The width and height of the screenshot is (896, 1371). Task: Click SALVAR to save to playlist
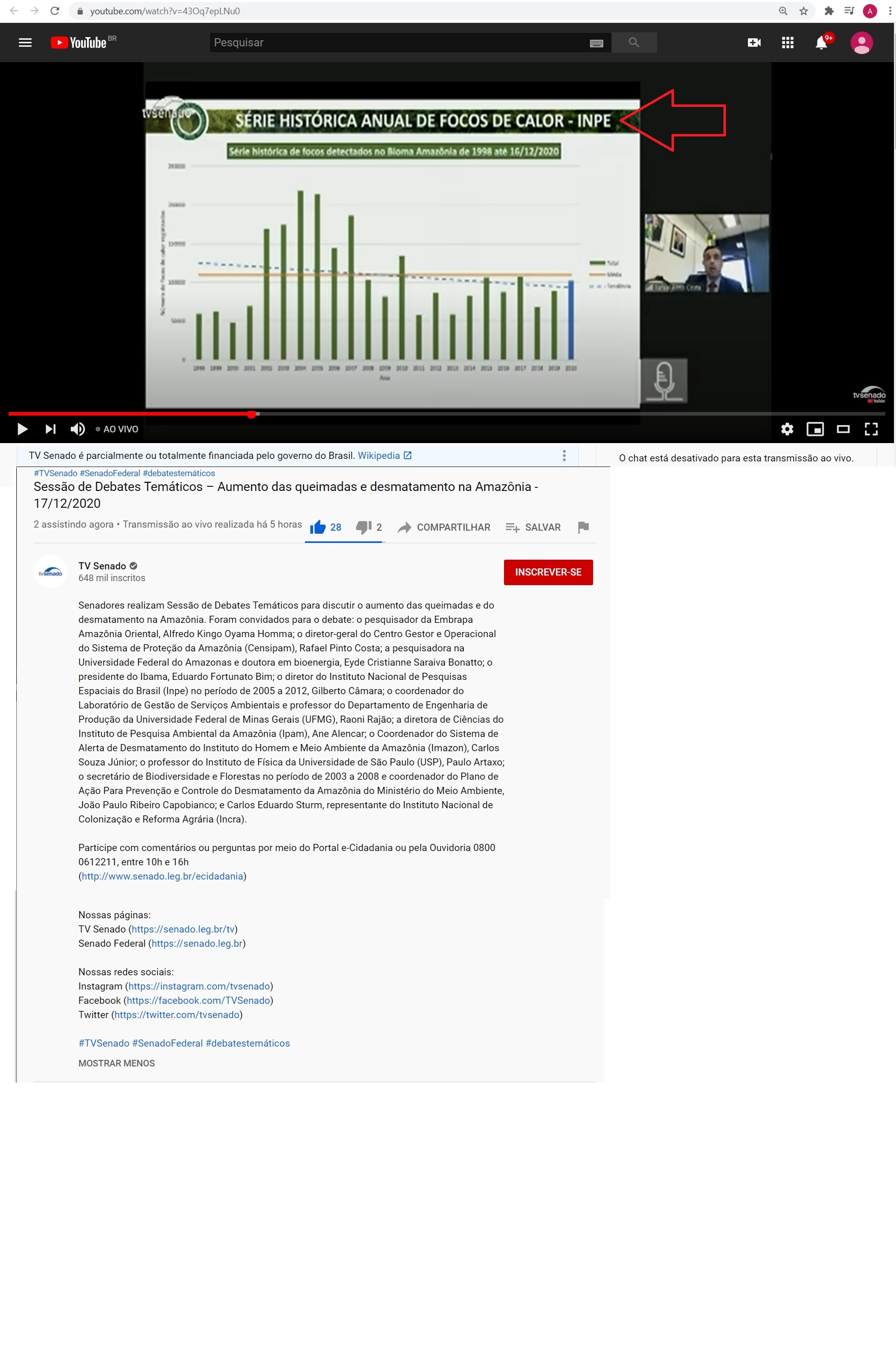[x=533, y=527]
